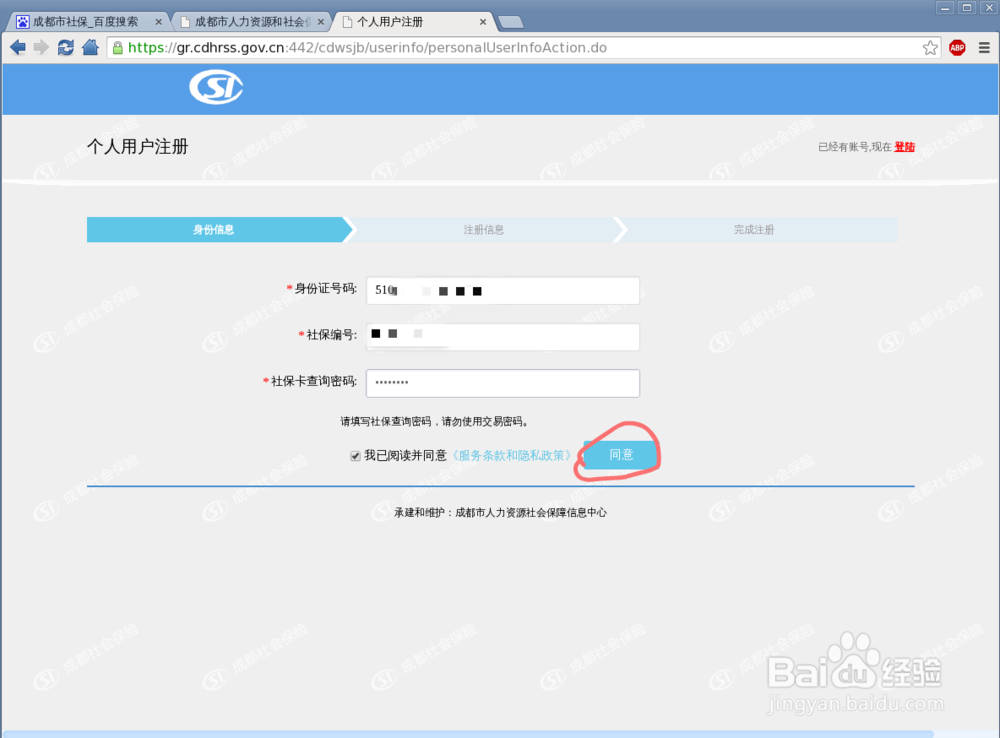
Task: Click the browser back navigation arrow
Action: (17, 47)
